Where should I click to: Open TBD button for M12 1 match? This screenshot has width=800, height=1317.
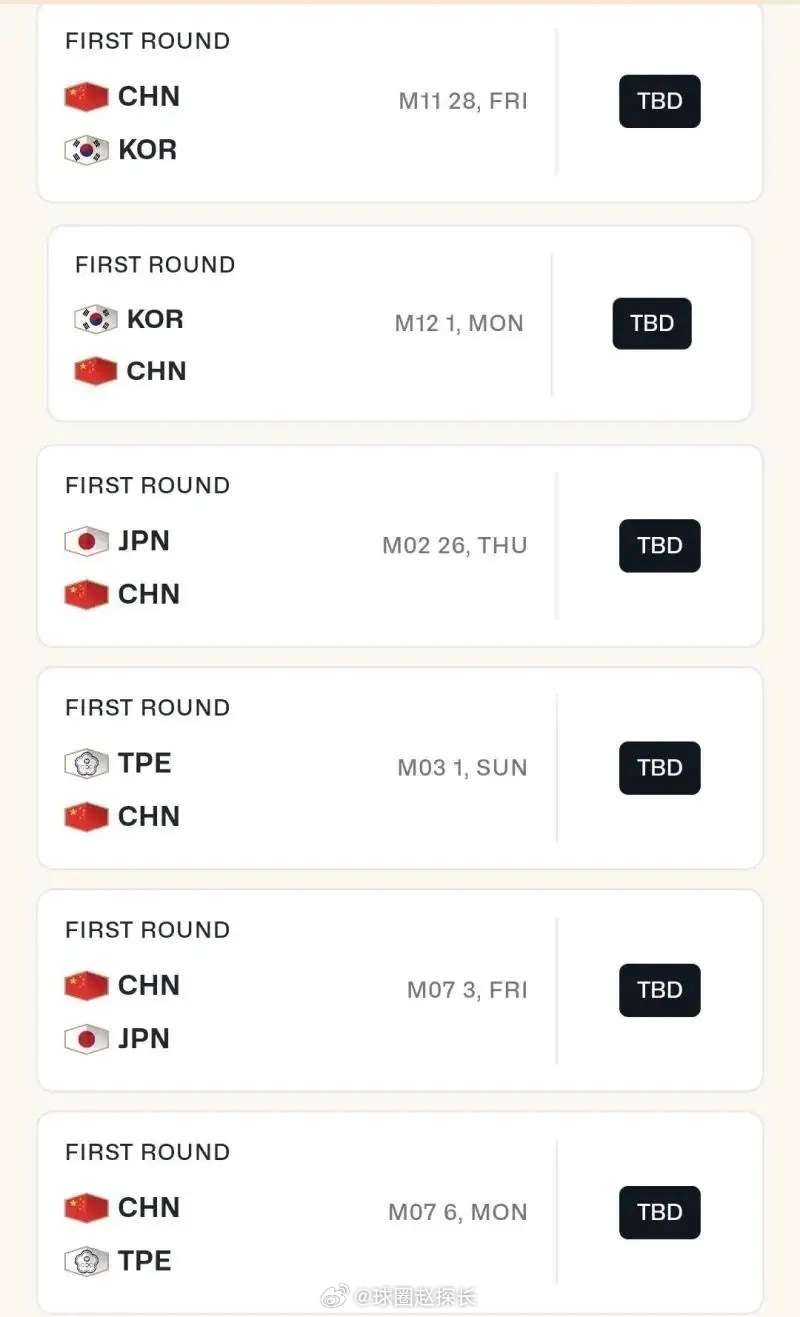(x=652, y=323)
